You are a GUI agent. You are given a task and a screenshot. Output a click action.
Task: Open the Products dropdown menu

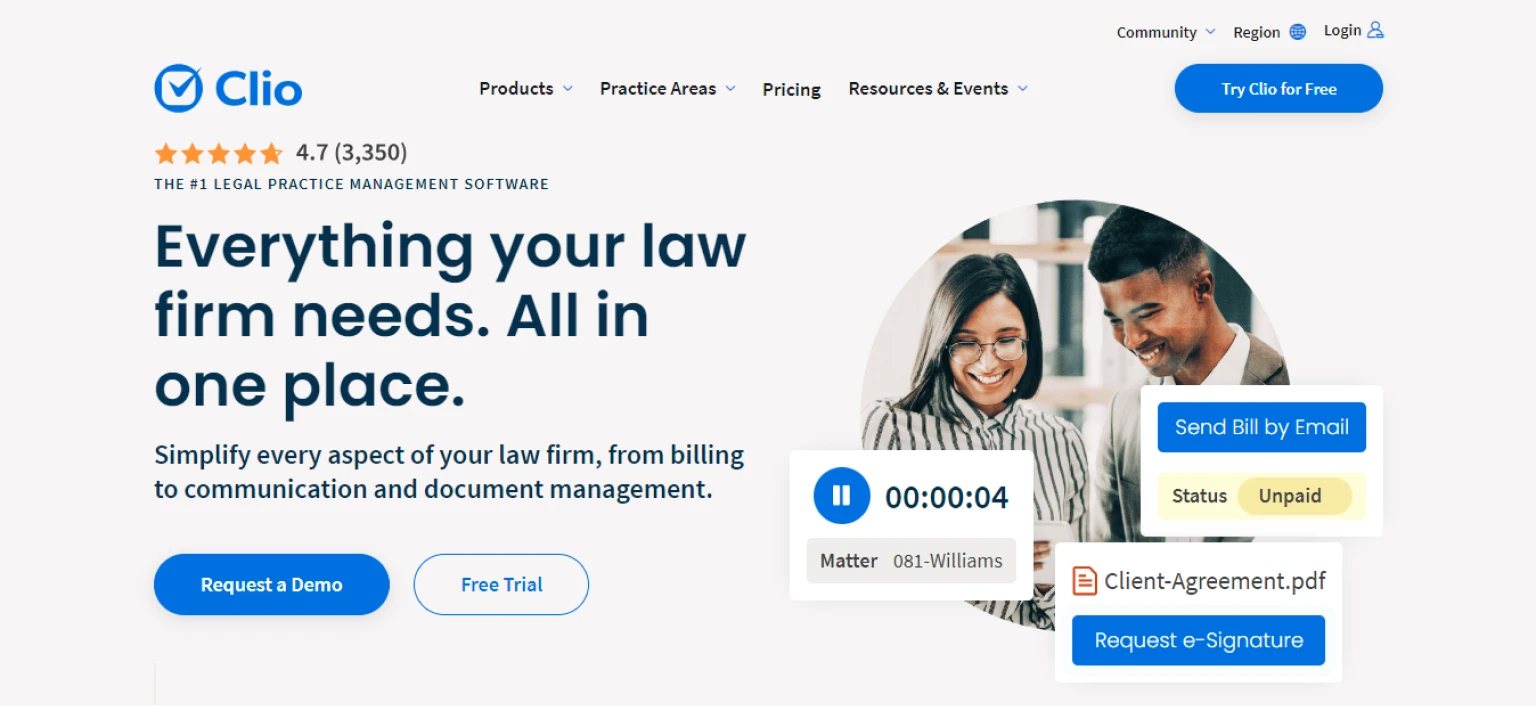(526, 89)
